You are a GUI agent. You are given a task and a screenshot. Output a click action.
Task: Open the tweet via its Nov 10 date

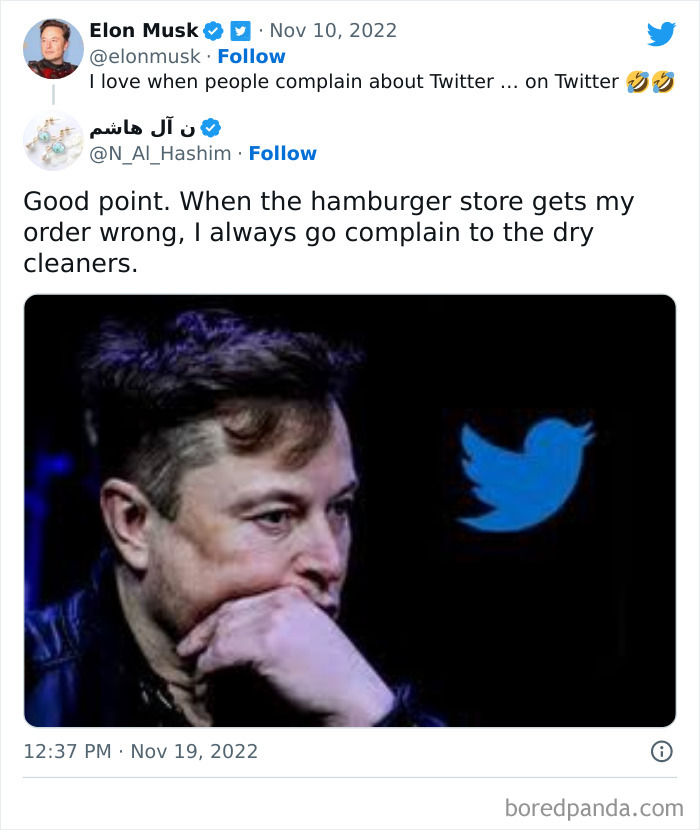coord(337,30)
